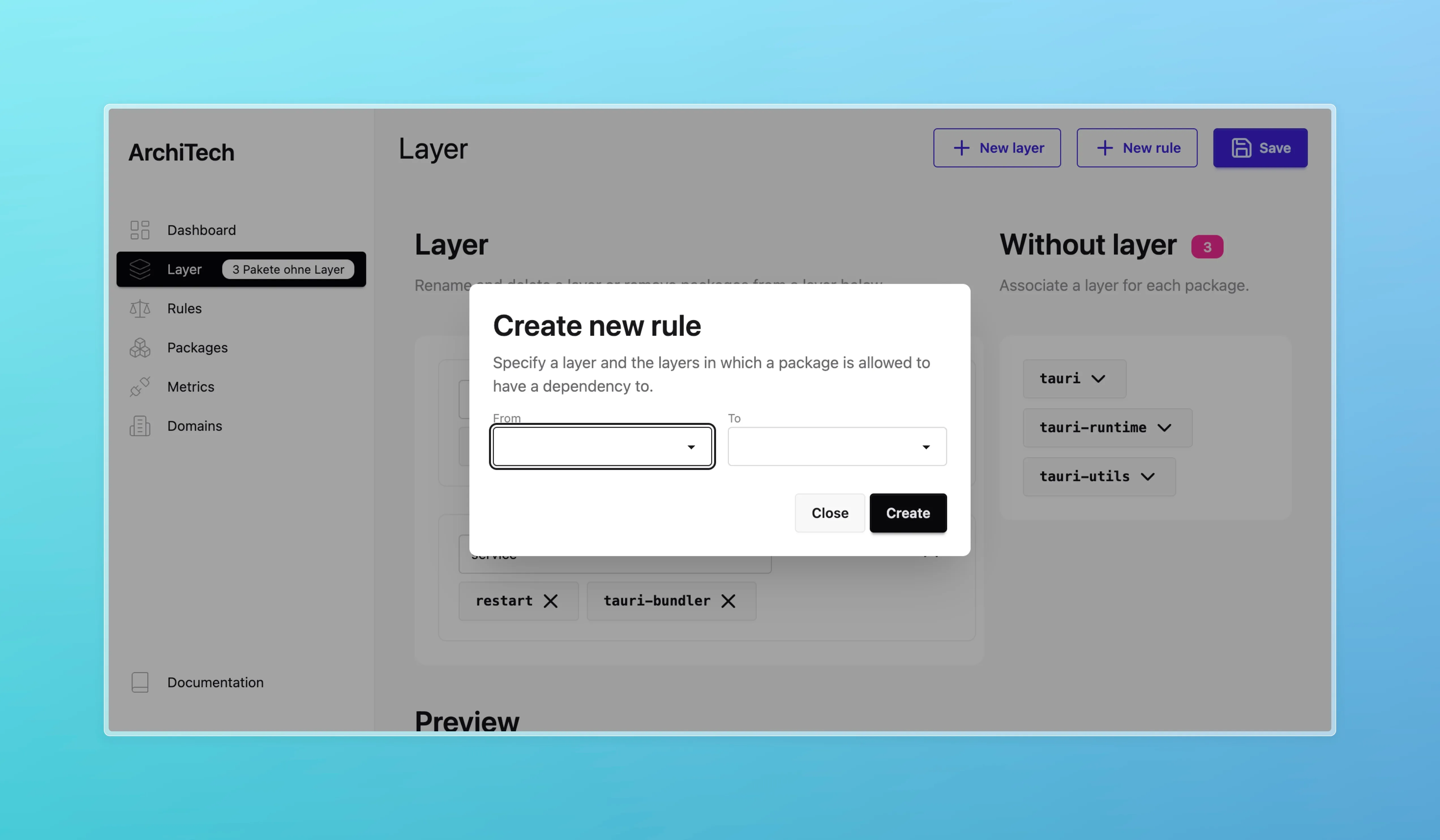Click the Without layer count badge 3
The width and height of the screenshot is (1440, 840).
tap(1207, 247)
